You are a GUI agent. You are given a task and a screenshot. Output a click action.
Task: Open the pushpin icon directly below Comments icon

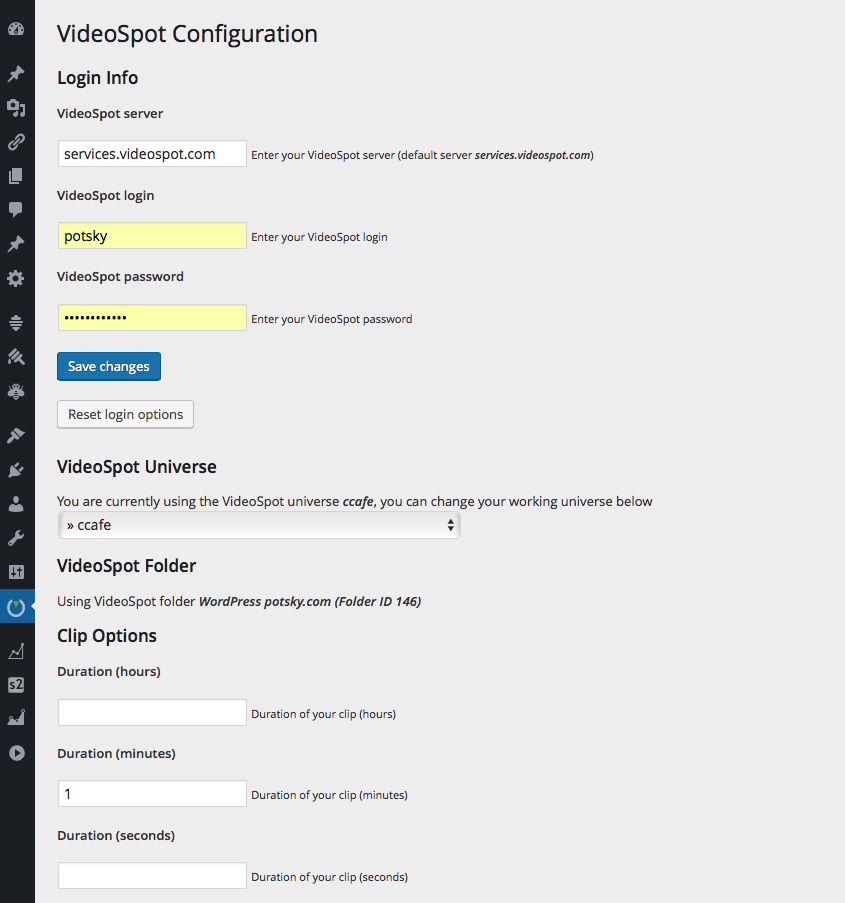pyautogui.click(x=16, y=244)
